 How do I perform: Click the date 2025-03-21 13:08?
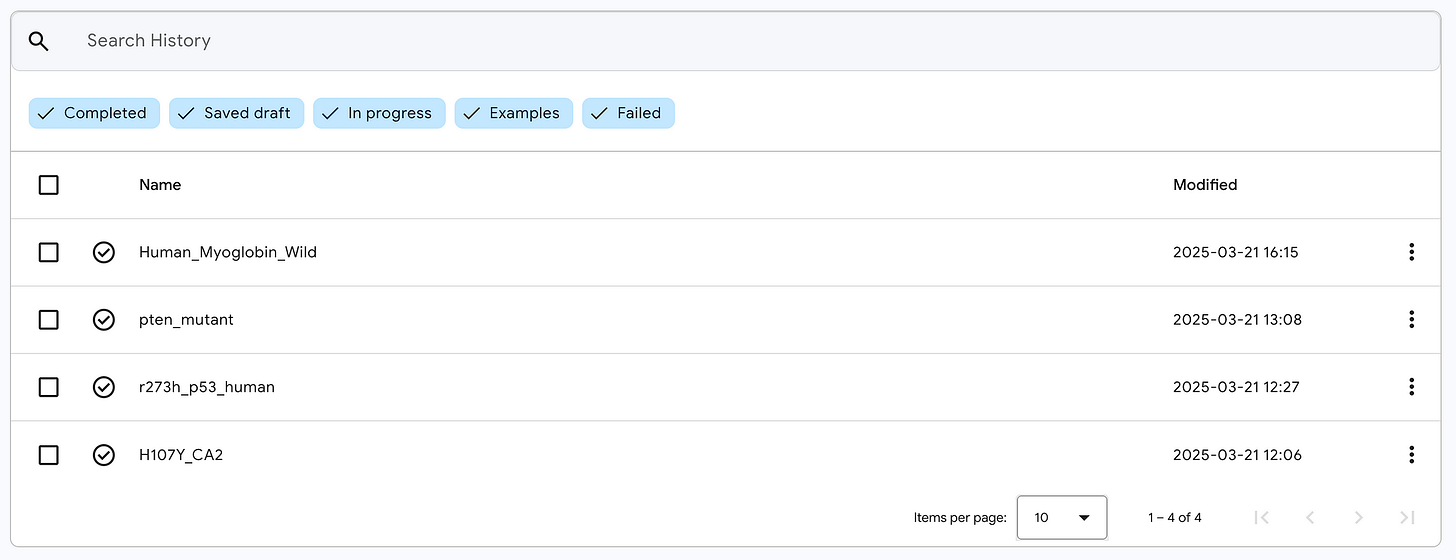[1237, 319]
